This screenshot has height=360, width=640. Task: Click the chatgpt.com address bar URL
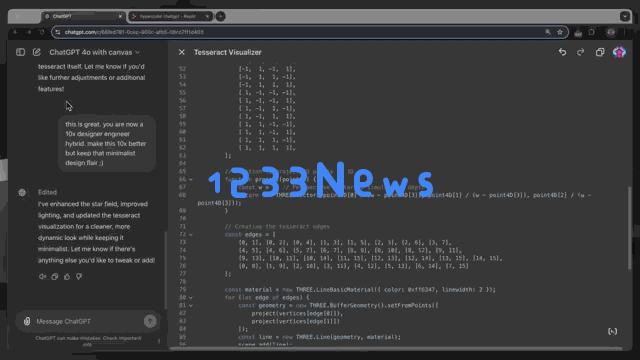134,32
